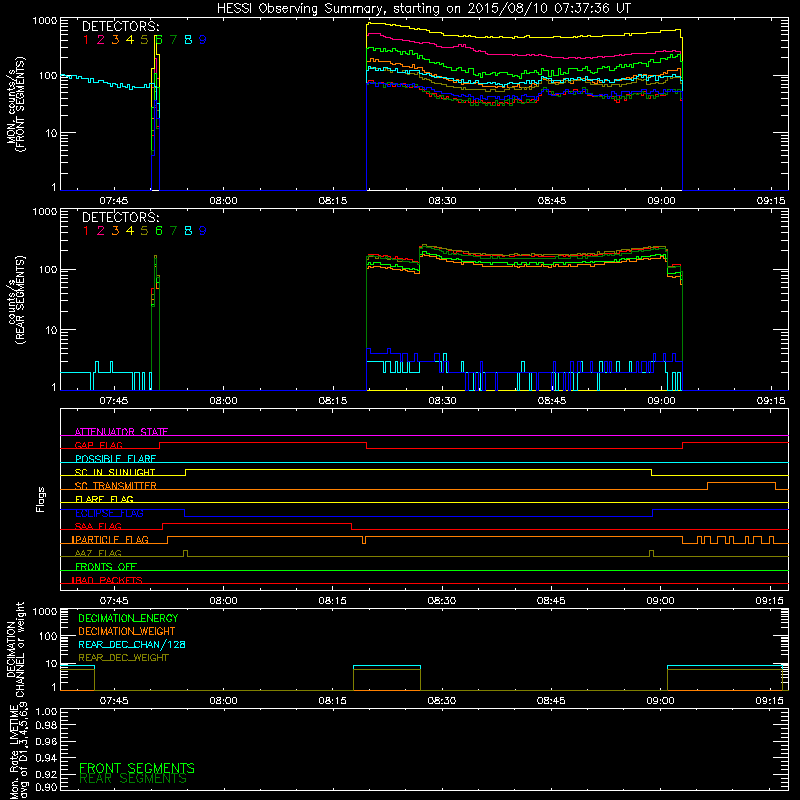Click the GAP_FLAG label
Screen dimensions: 800x800
[x=98, y=445]
